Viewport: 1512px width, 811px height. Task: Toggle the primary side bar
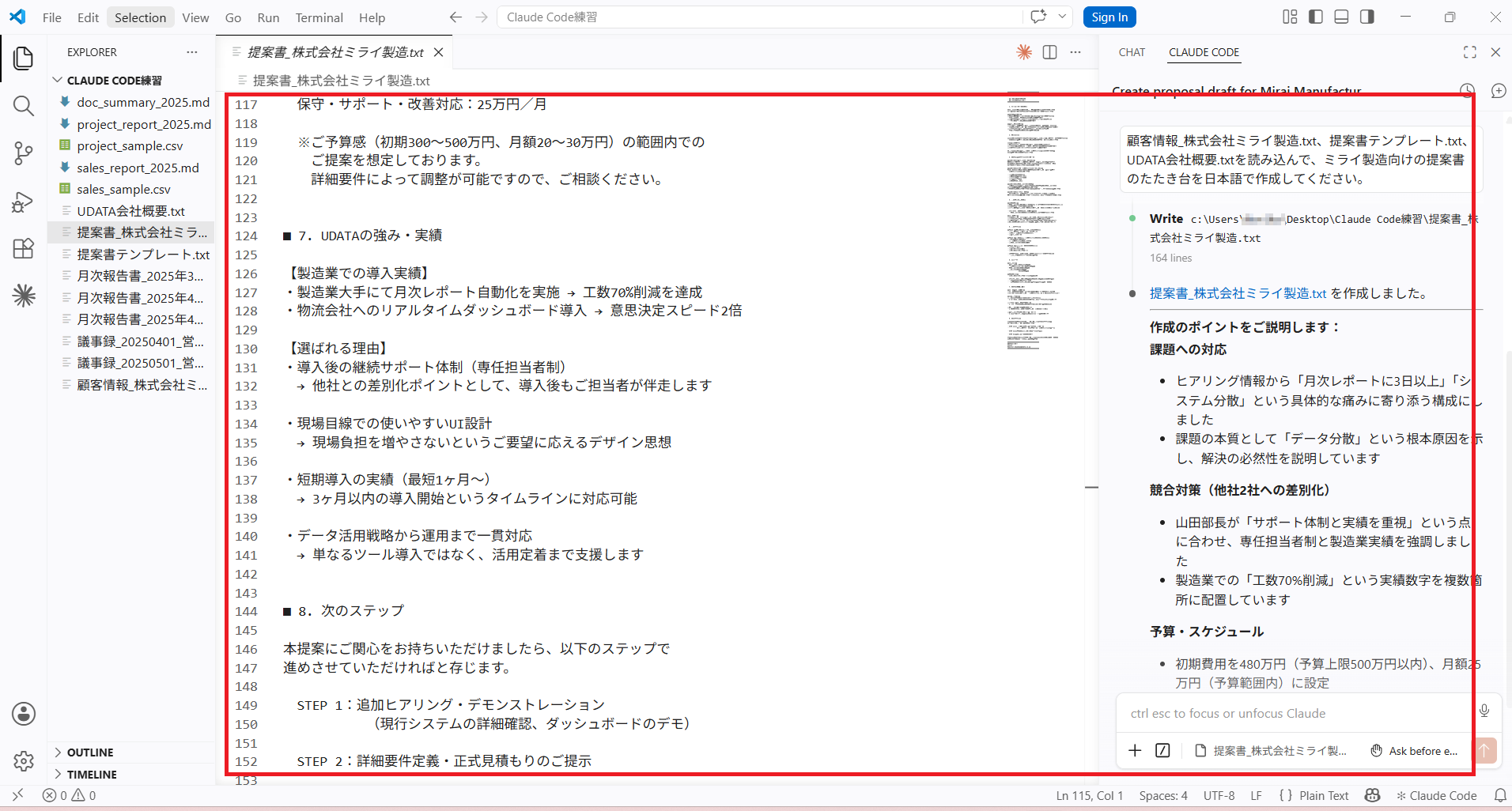coord(1316,17)
